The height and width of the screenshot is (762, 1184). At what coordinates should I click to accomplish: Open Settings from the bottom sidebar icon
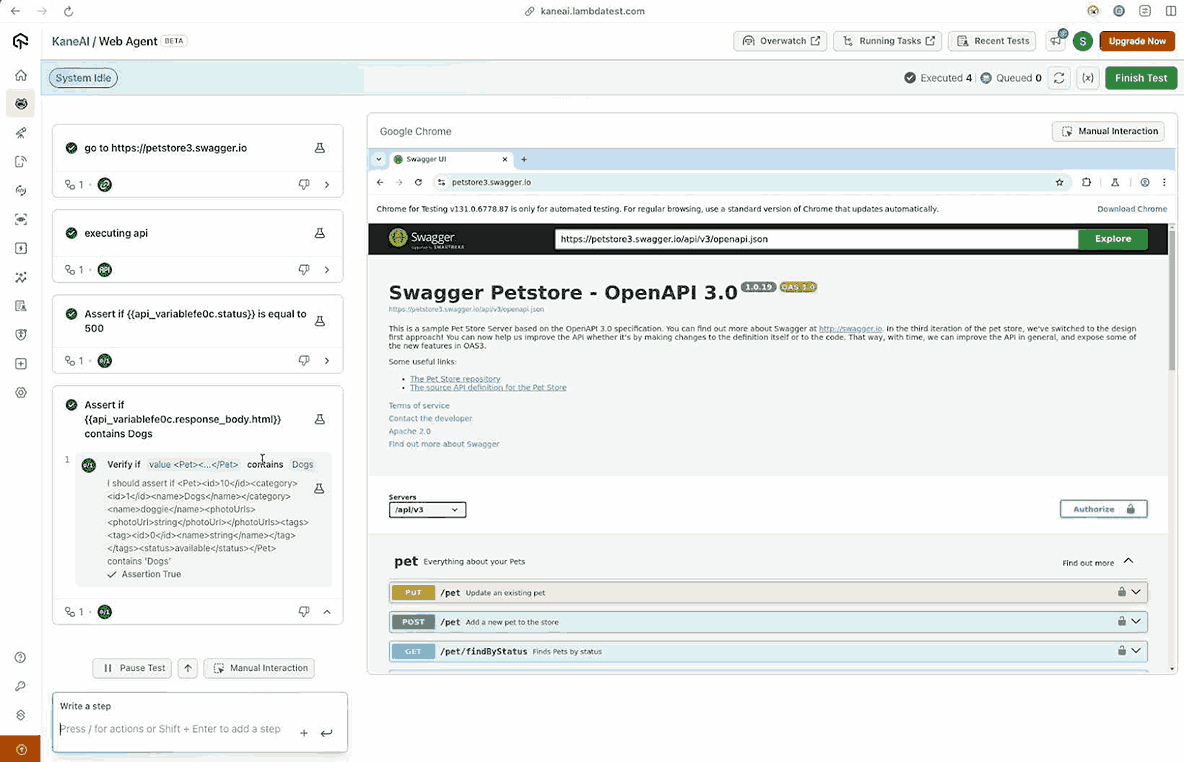tap(20, 392)
